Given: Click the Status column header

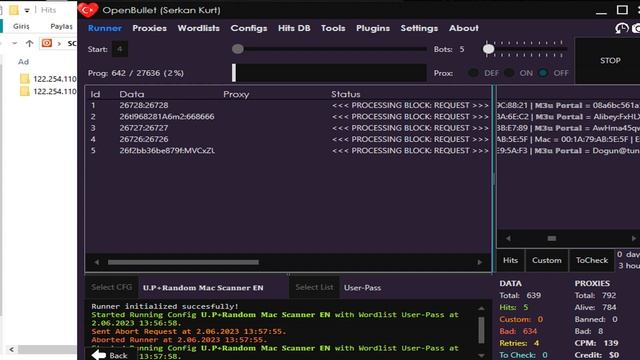Looking at the screenshot, I should (346, 94).
